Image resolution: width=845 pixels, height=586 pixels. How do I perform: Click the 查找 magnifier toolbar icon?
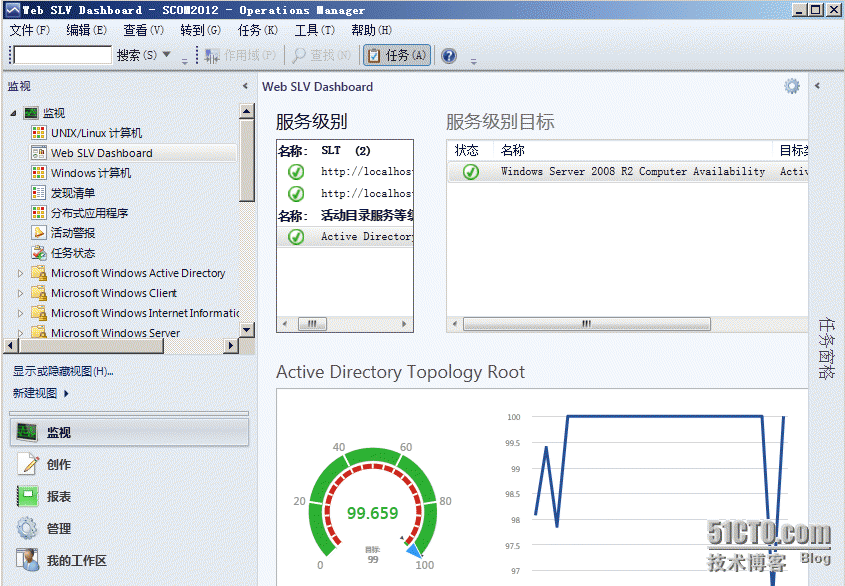tap(299, 56)
